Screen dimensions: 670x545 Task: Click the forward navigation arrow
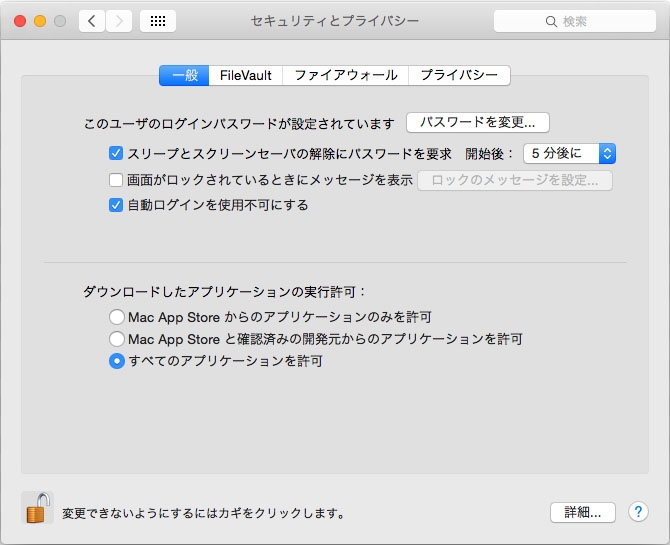pos(119,21)
